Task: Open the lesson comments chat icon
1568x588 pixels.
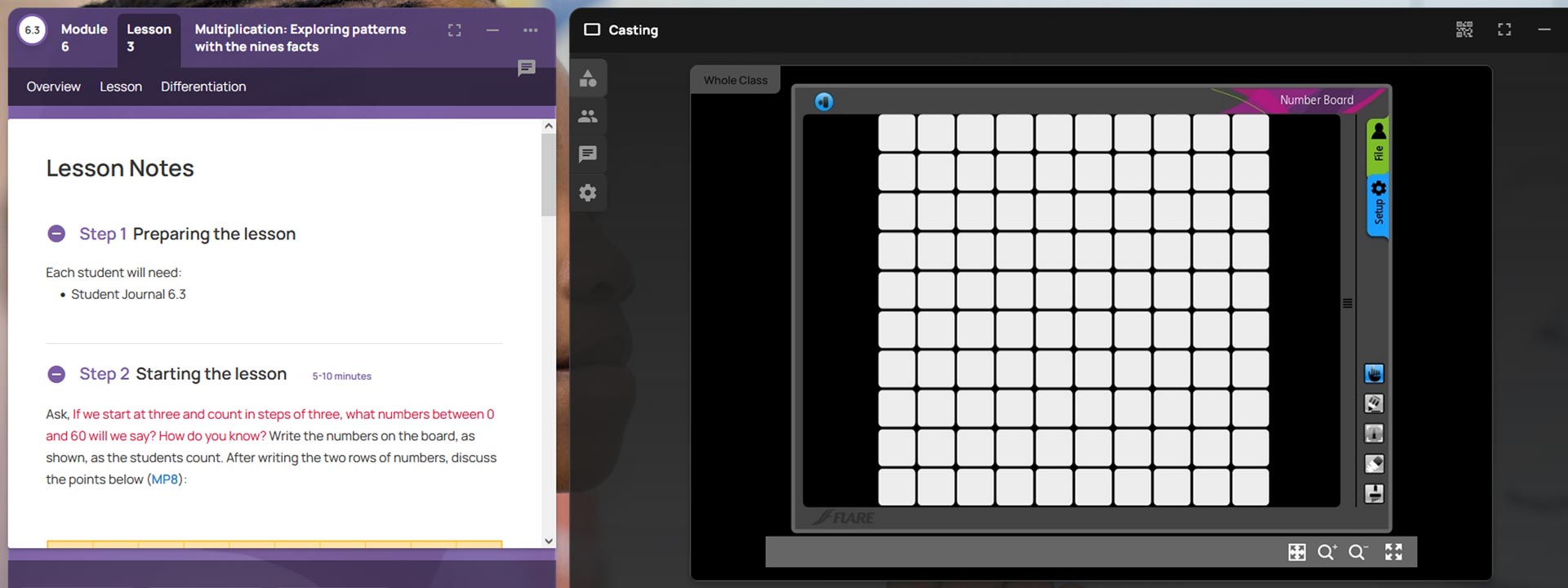Action: click(527, 68)
